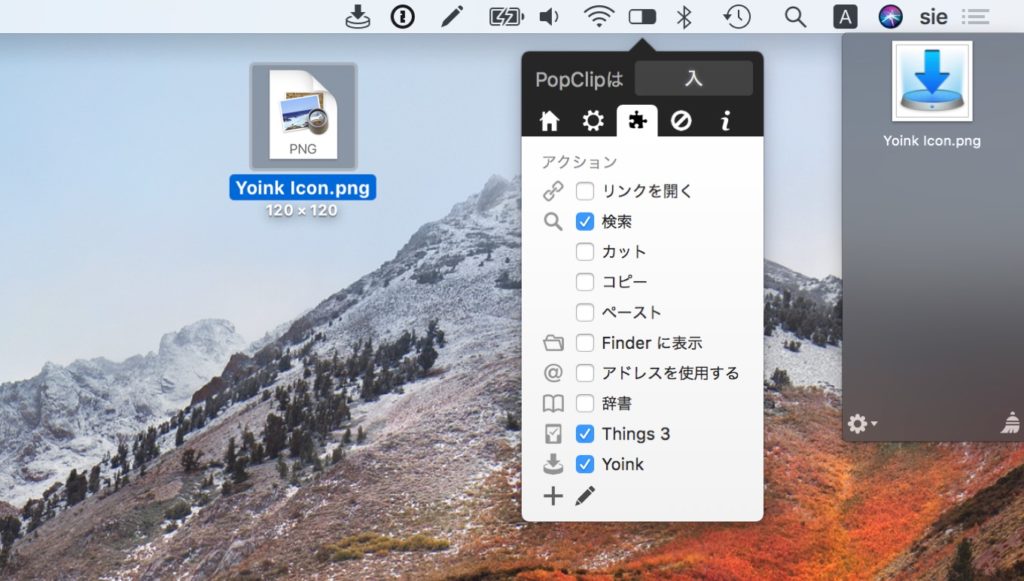
Task: Open Wi-Fi menu
Action: click(598, 16)
